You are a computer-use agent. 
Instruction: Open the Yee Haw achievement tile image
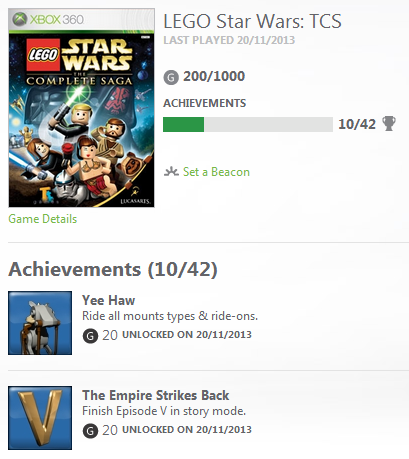pyautogui.click(x=40, y=323)
